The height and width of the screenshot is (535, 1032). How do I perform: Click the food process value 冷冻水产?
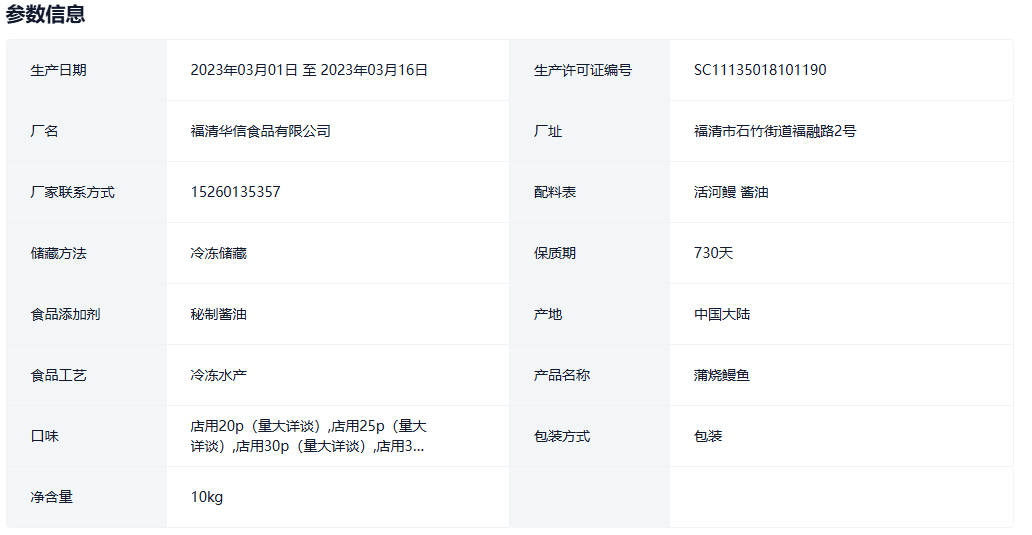pyautogui.click(x=218, y=375)
